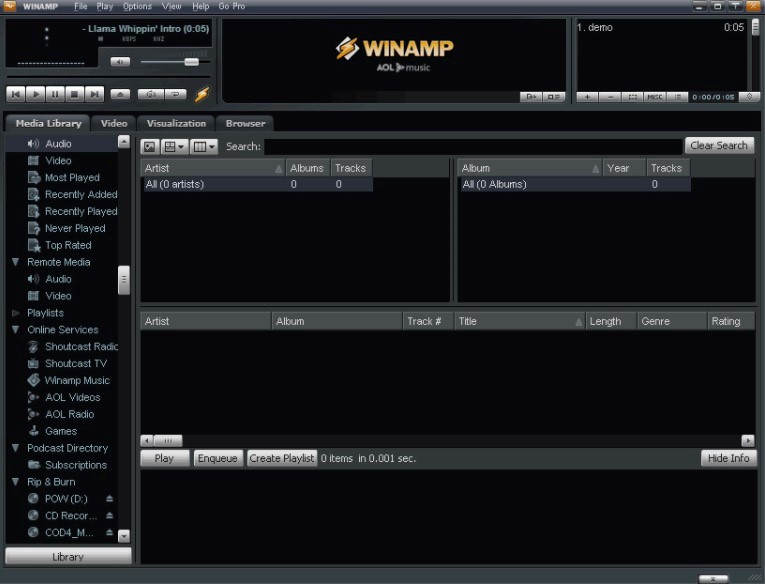Click the Create Playlist button
The image size is (765, 584).
tap(282, 458)
